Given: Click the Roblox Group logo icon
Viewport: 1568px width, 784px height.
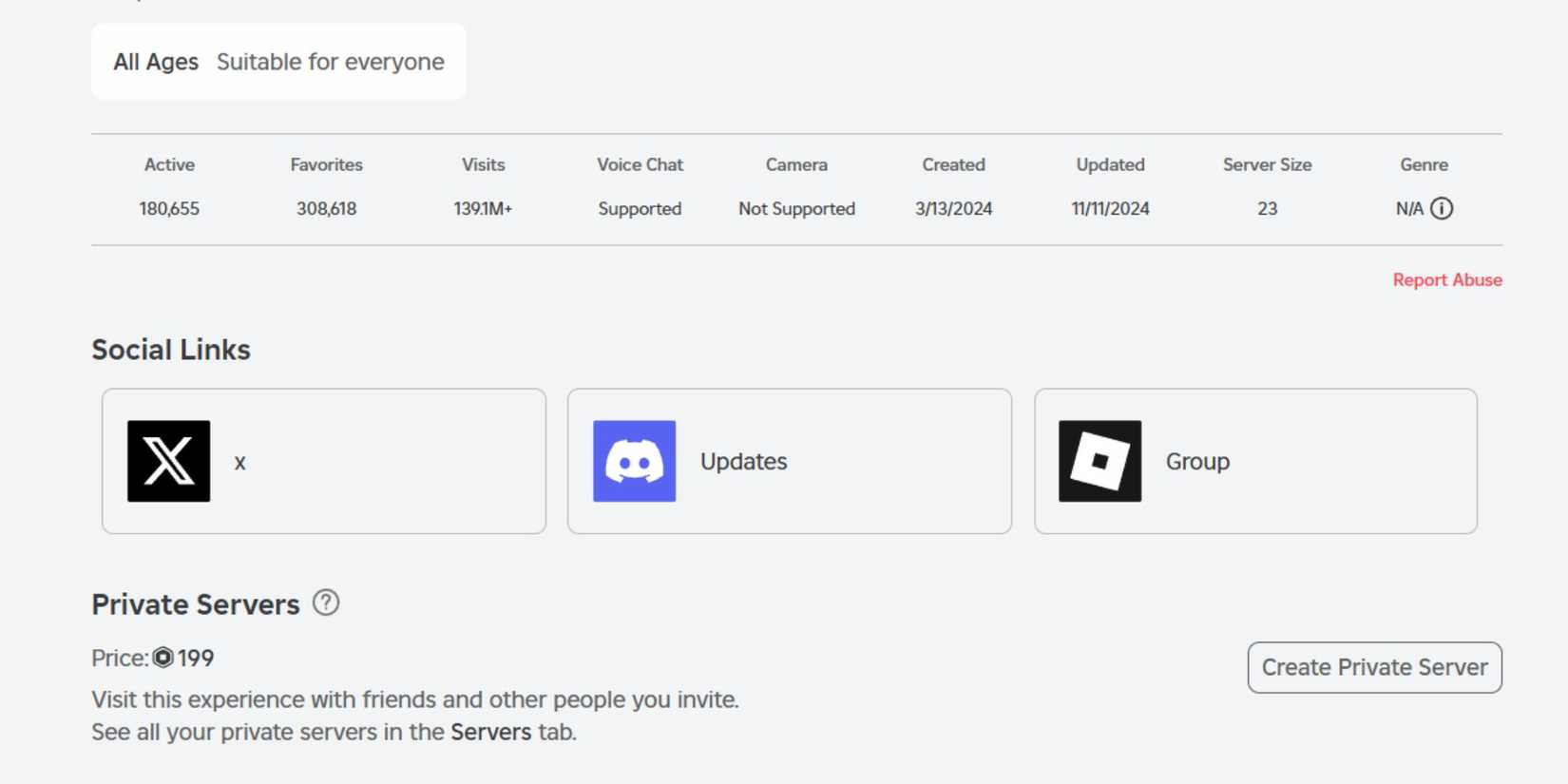Looking at the screenshot, I should point(1100,461).
